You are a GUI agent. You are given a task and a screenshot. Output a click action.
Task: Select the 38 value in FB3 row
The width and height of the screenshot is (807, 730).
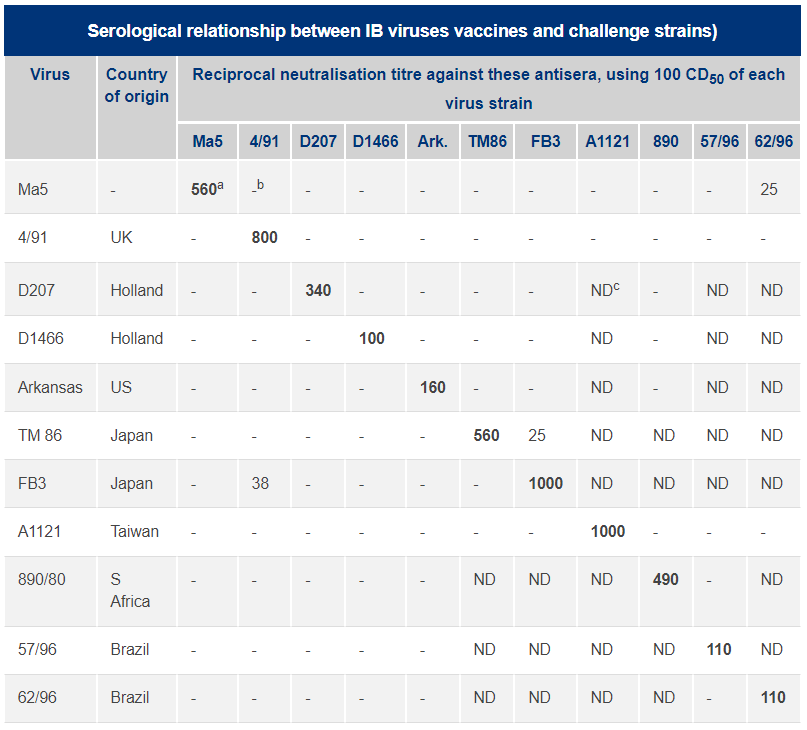(260, 483)
